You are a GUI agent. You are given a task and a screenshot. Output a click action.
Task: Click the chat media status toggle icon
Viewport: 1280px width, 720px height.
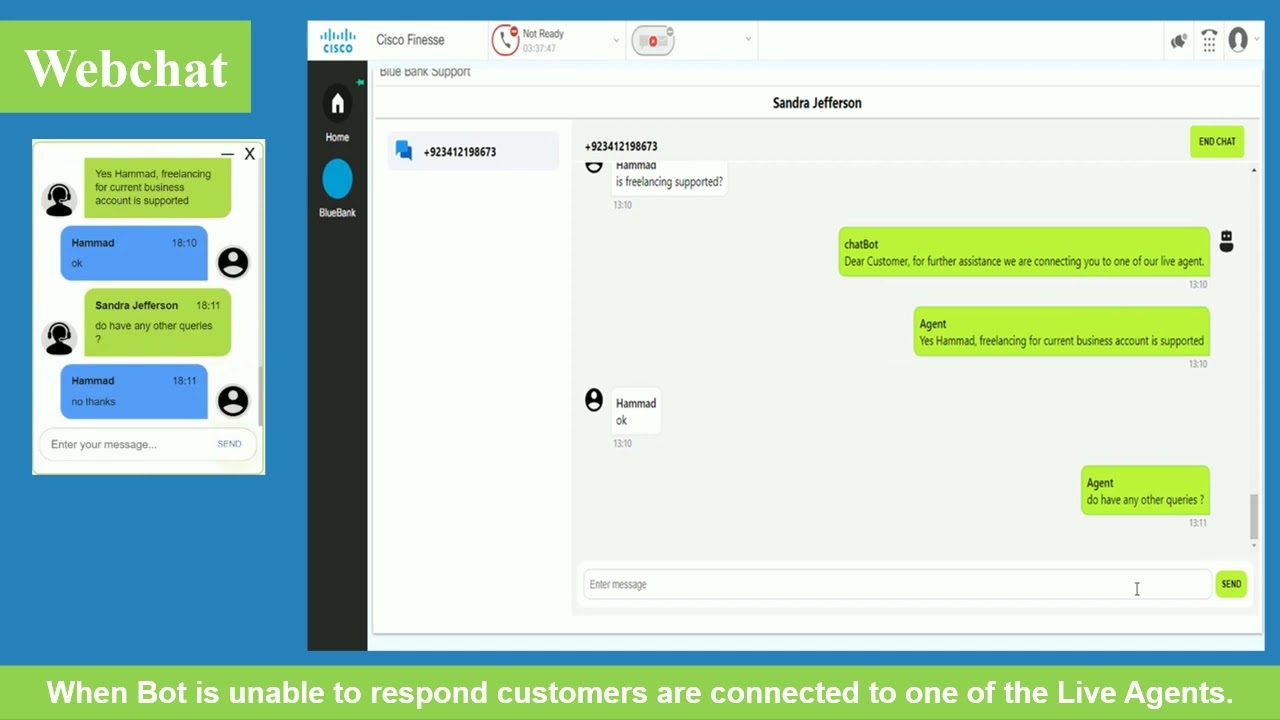pyautogui.click(x=653, y=40)
